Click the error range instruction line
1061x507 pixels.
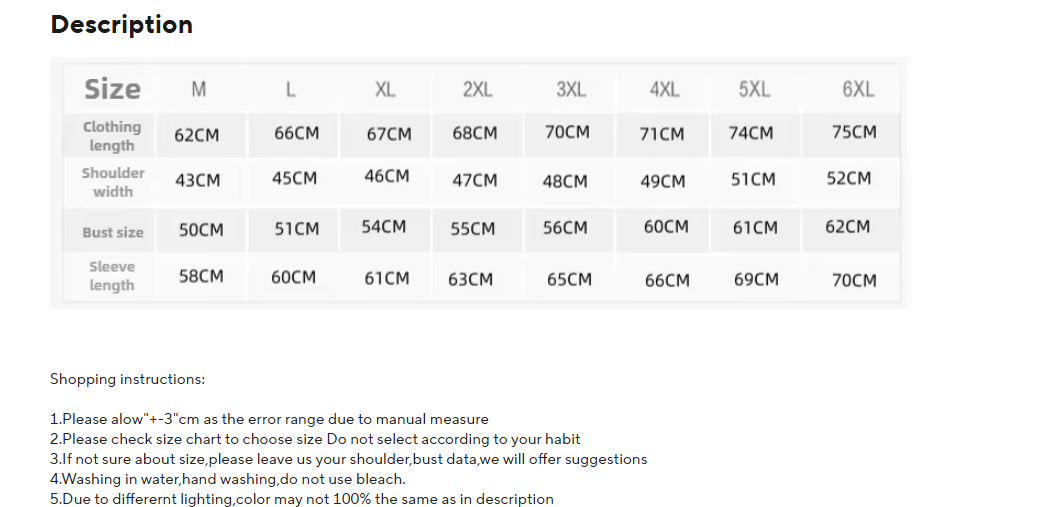tap(269, 419)
